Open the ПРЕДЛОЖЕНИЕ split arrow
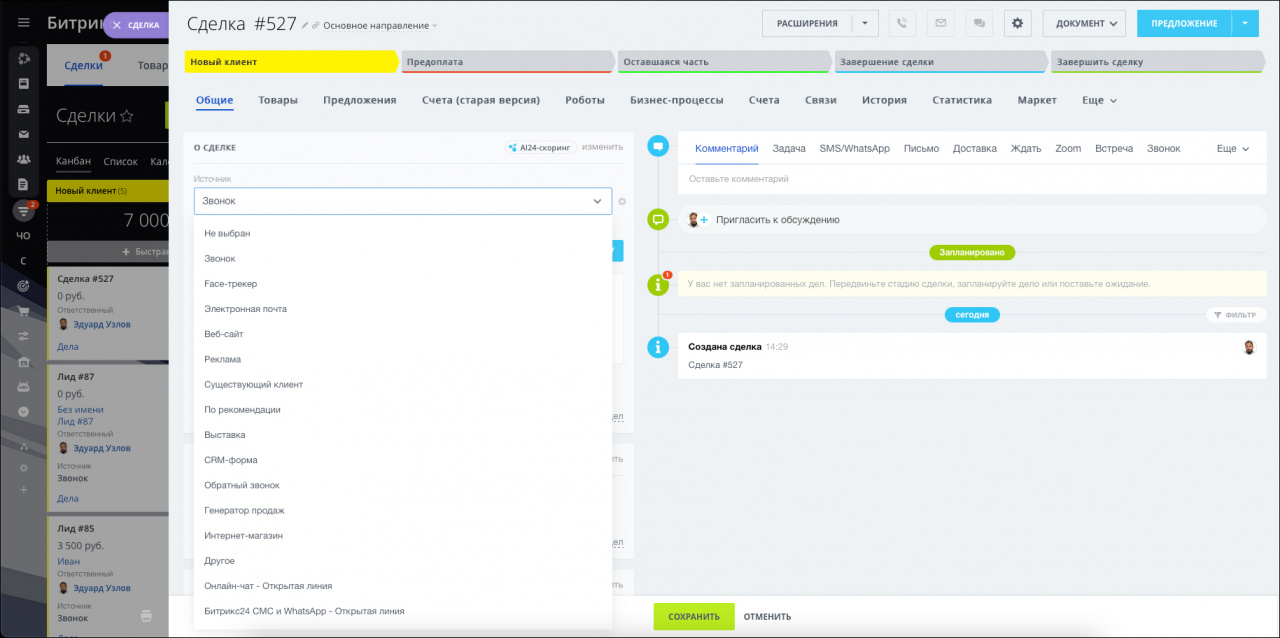1280x638 pixels. point(1245,23)
